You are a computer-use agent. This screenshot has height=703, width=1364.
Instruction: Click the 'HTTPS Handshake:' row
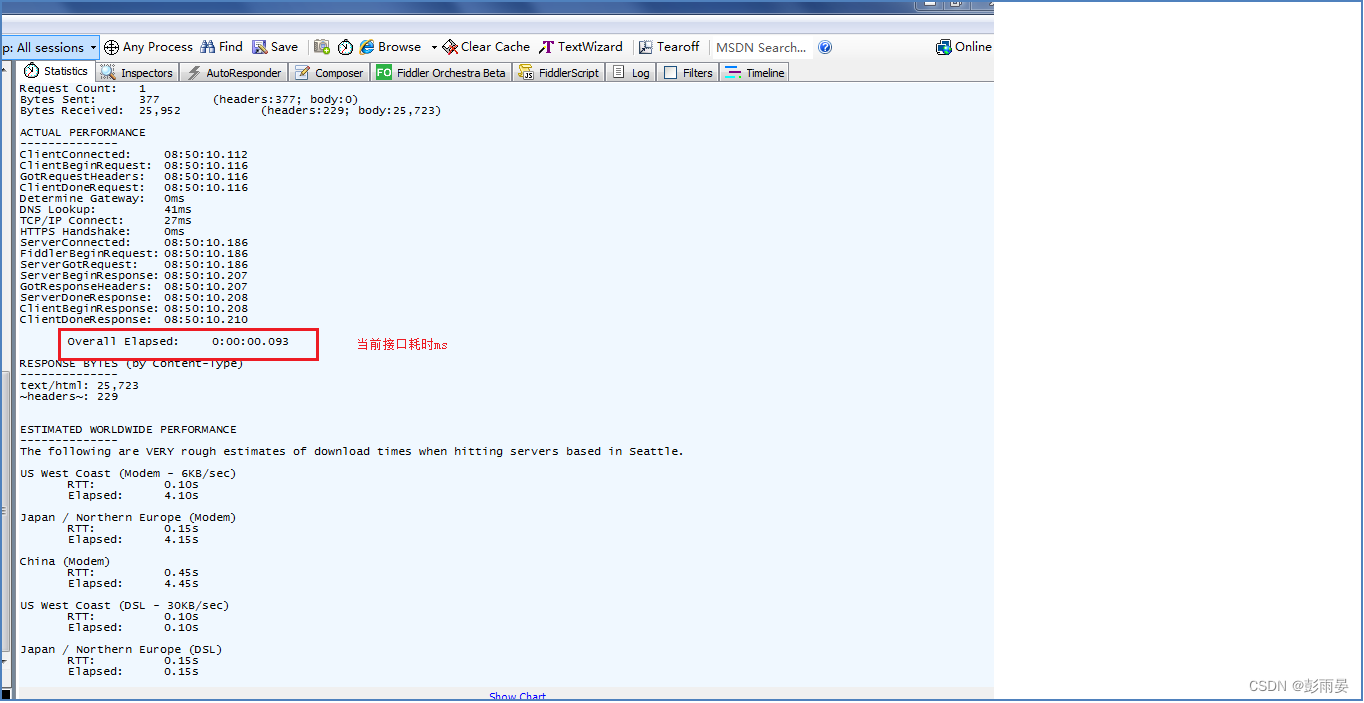point(102,231)
